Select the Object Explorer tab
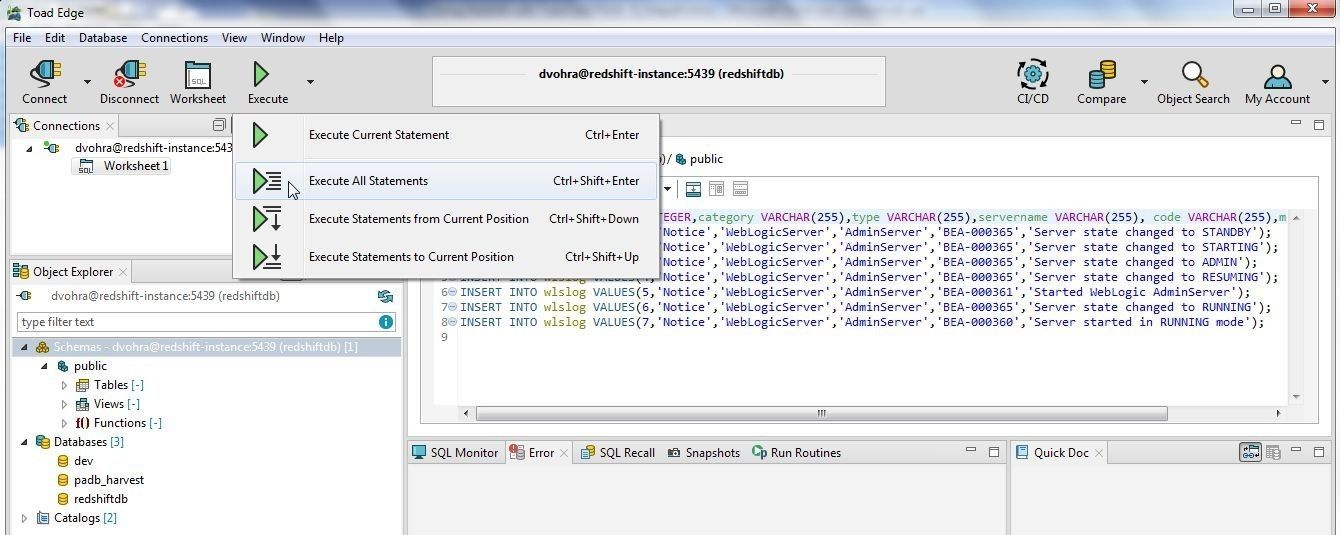 click(x=74, y=272)
